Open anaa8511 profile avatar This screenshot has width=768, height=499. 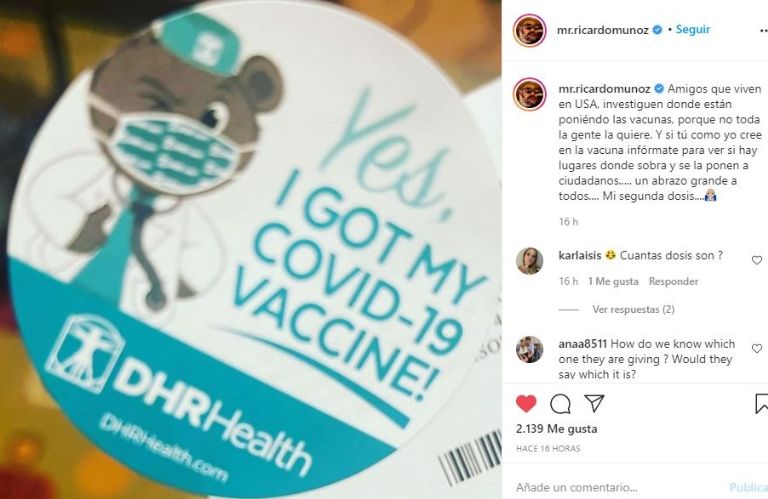point(529,349)
